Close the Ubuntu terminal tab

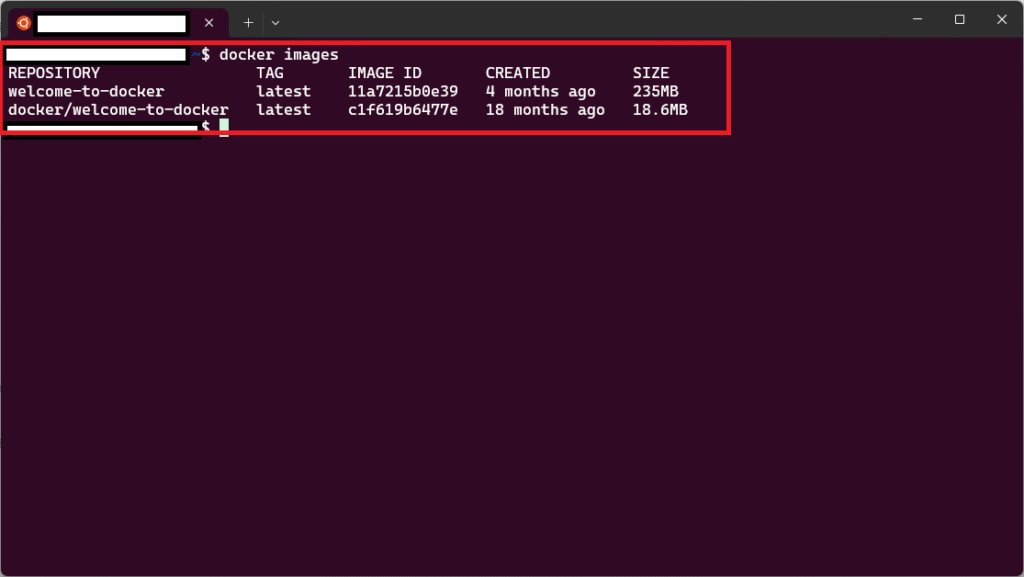tap(209, 23)
